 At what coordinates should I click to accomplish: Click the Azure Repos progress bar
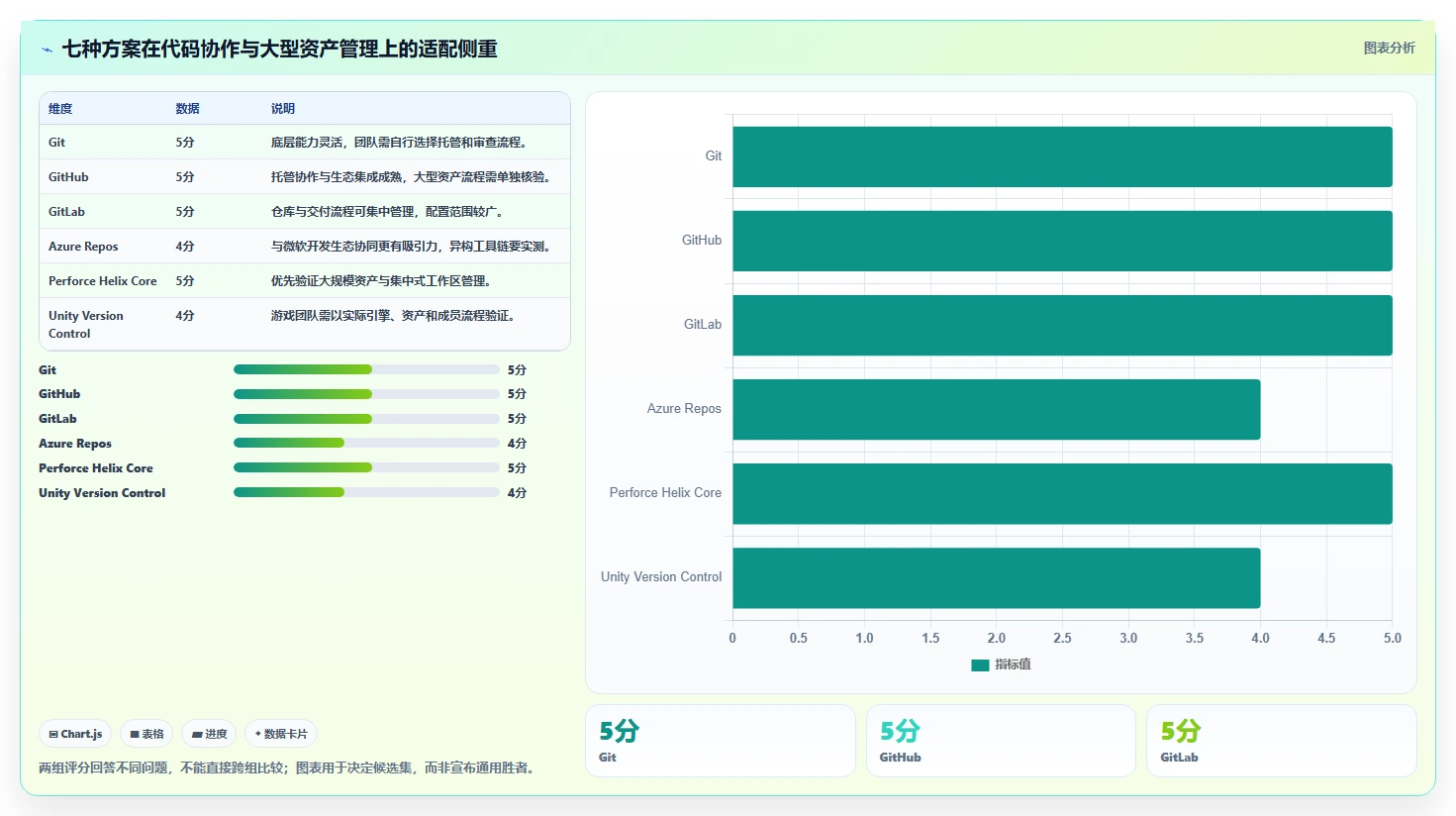coord(366,444)
